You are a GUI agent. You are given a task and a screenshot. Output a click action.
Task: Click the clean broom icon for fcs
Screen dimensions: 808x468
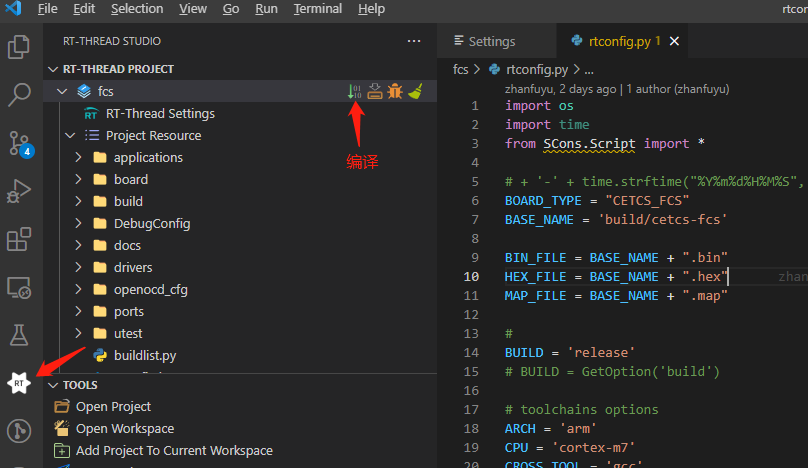415,91
